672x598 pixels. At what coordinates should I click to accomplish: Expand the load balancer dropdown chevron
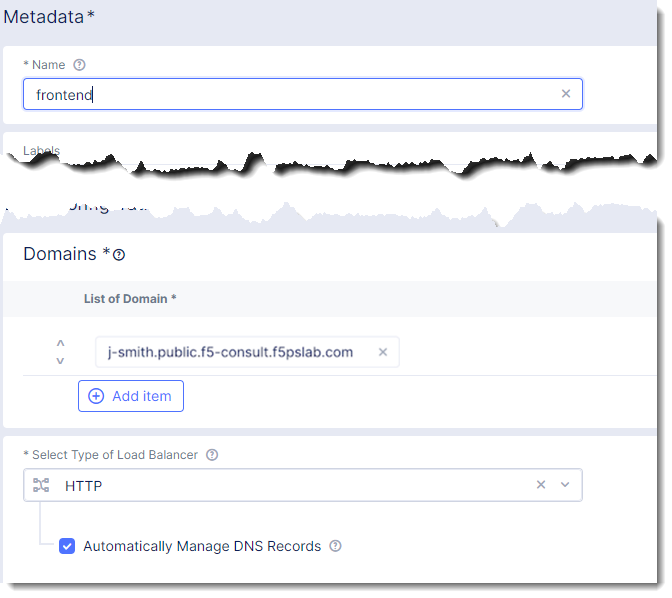coord(565,485)
